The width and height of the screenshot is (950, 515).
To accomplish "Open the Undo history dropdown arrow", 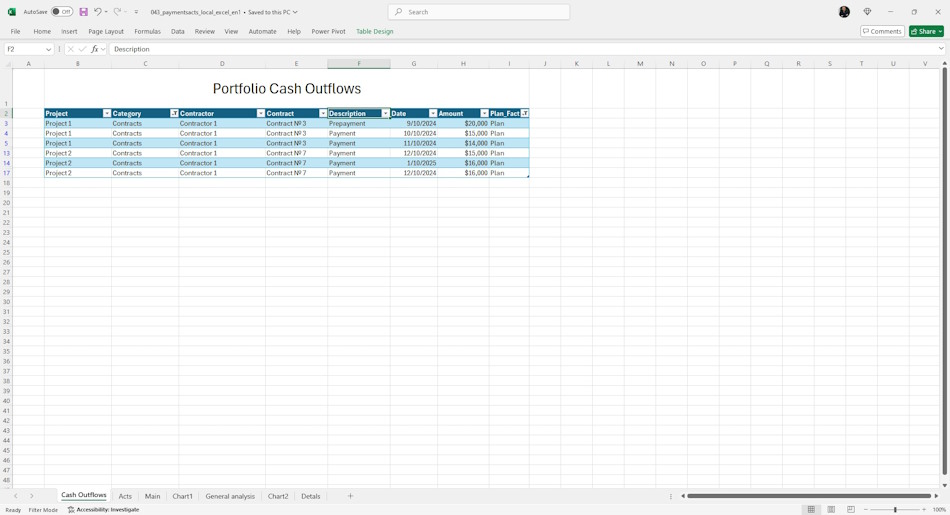I will (x=106, y=12).
